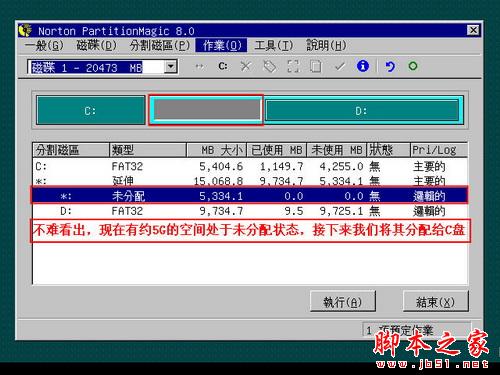This screenshot has height=375, width=500.
Task: Select the D: block in disk map
Action: pos(362,110)
